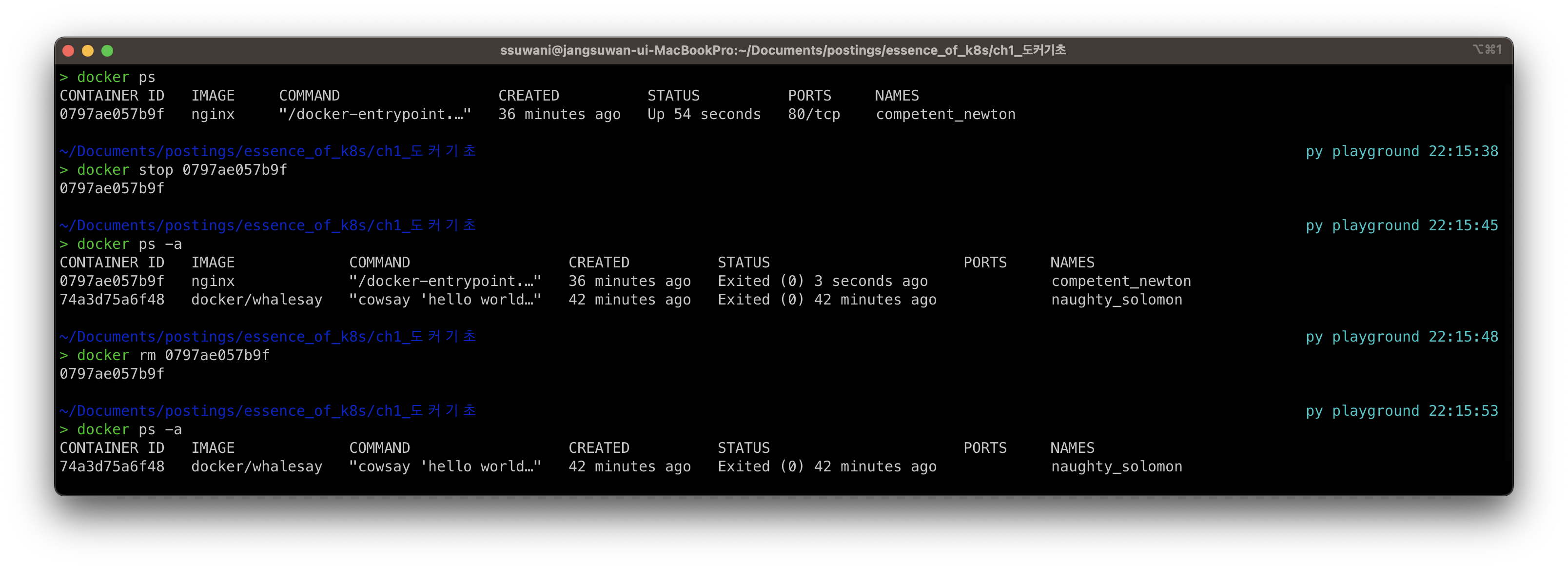Click timestamp 22:15:45 on the right

pyautogui.click(x=1463, y=225)
